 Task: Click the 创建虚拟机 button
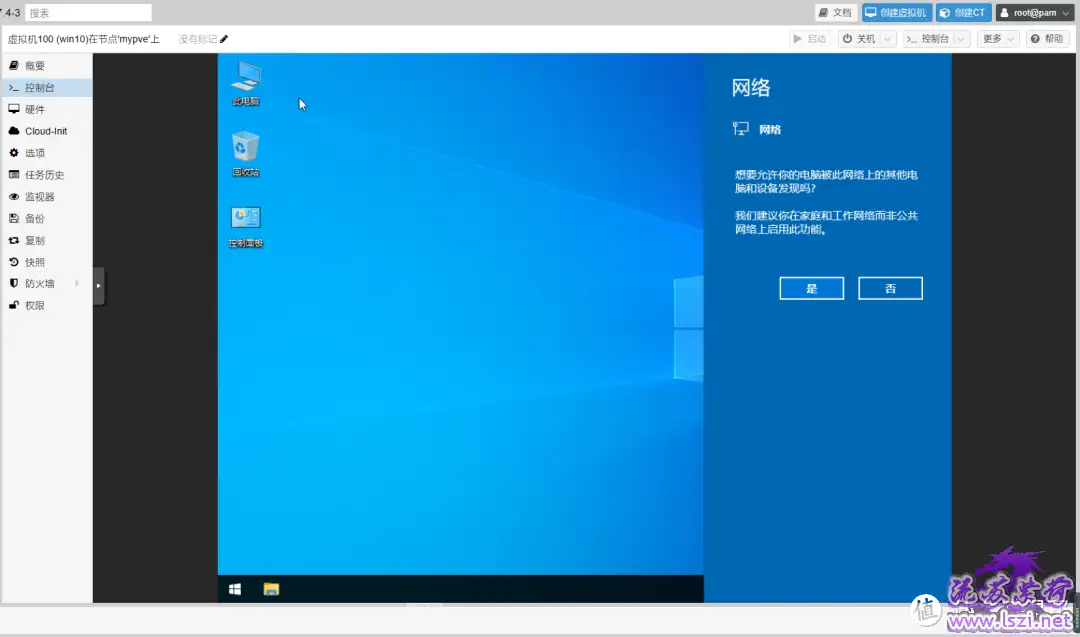click(896, 12)
